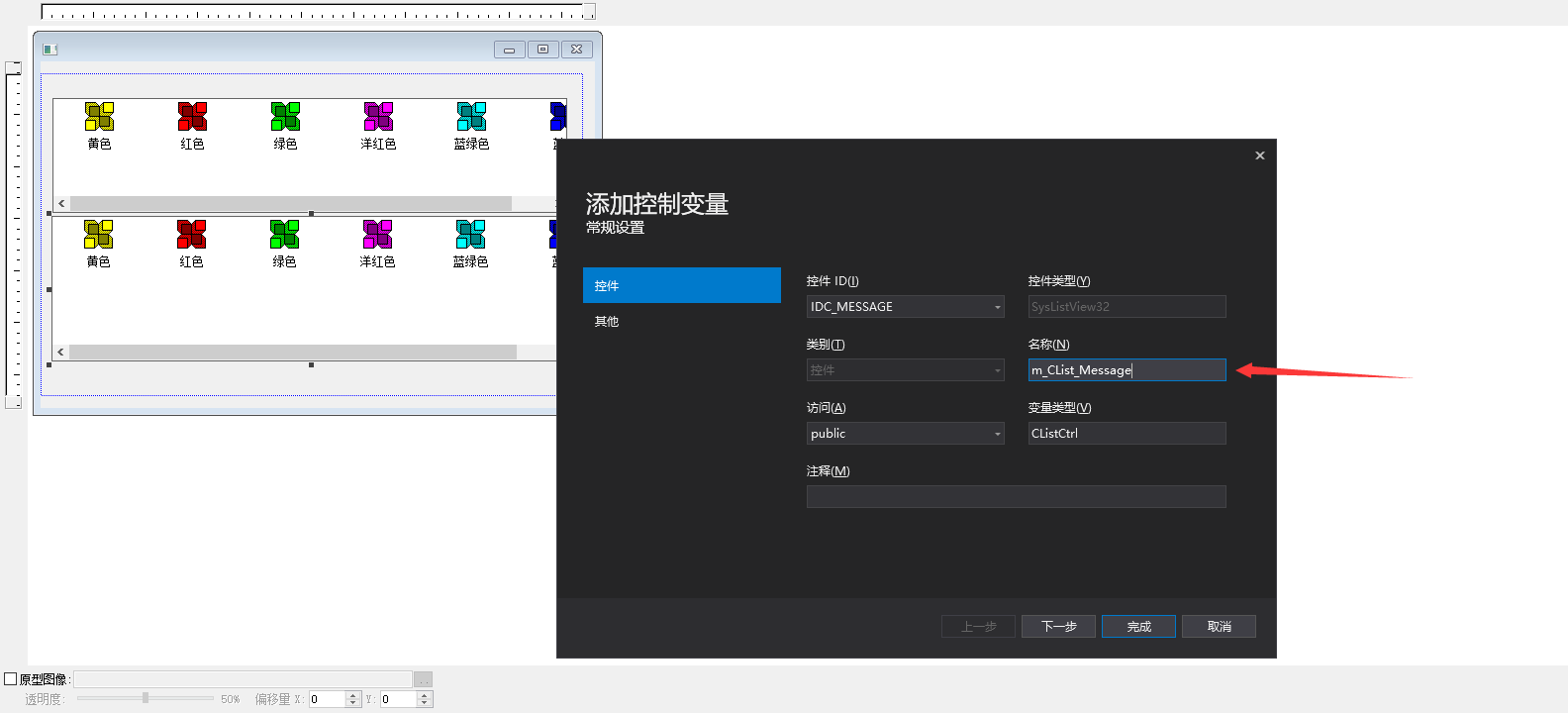1568x713 pixels.
Task: Select the green 绿色 icon in lower list
Action: click(x=284, y=235)
